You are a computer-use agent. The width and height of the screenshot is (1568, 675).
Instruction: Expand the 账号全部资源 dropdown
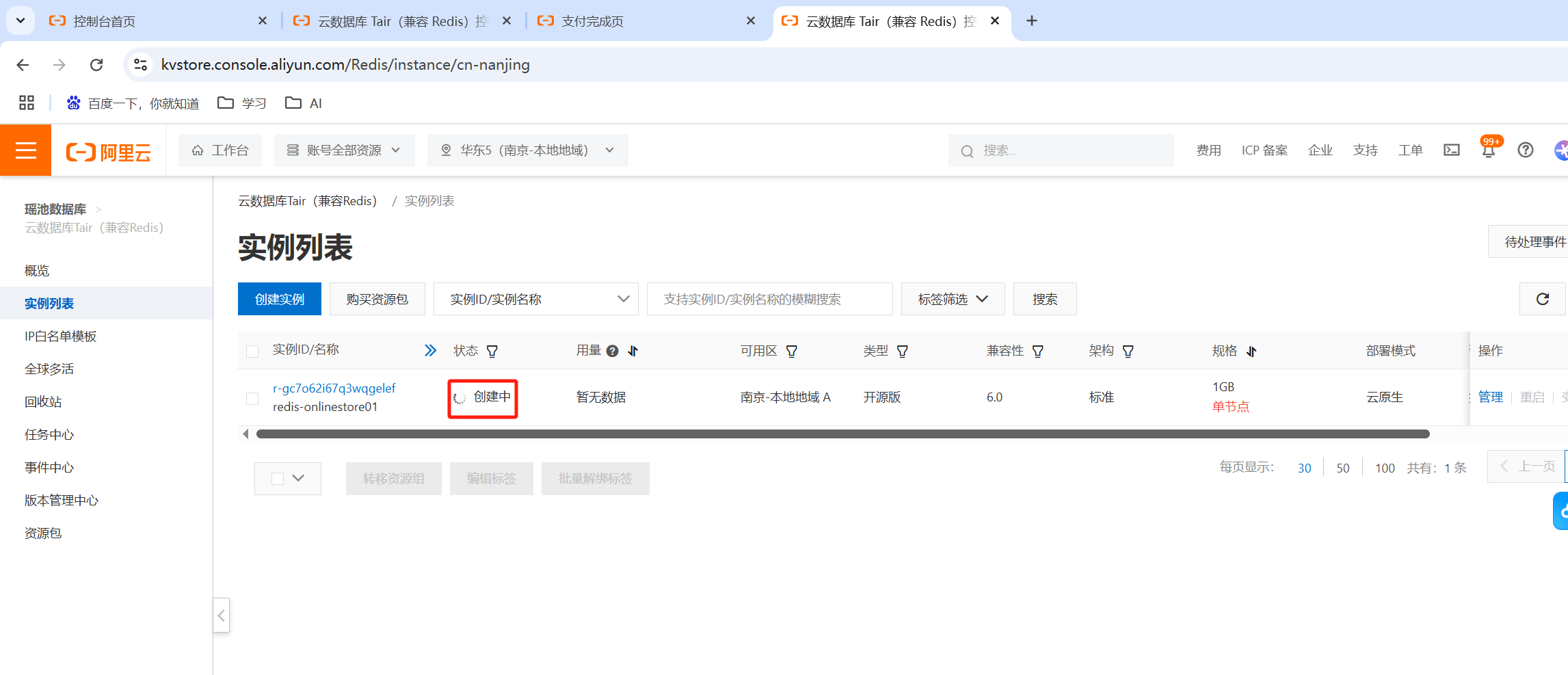pos(345,150)
